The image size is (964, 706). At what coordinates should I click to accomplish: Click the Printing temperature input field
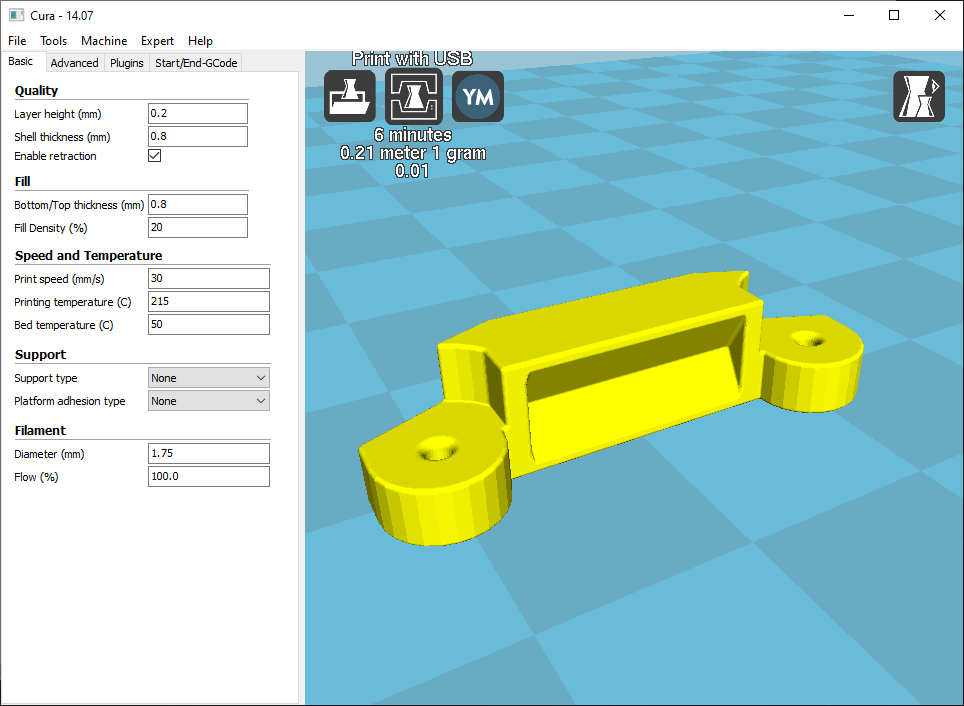pos(208,301)
